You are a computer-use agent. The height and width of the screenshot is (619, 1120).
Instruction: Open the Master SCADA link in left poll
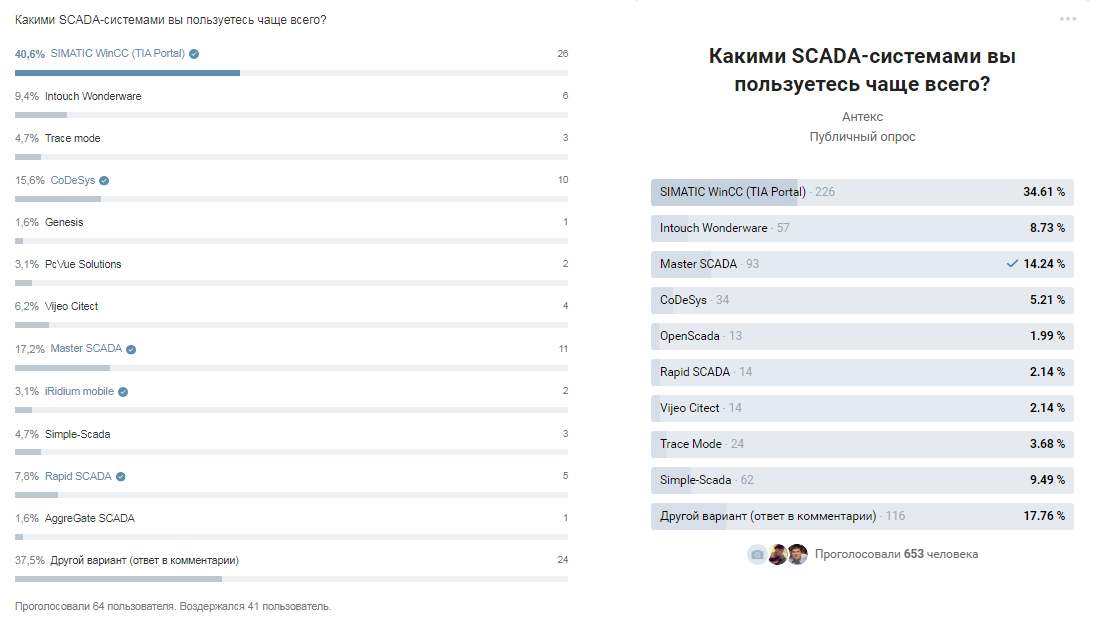point(86,349)
